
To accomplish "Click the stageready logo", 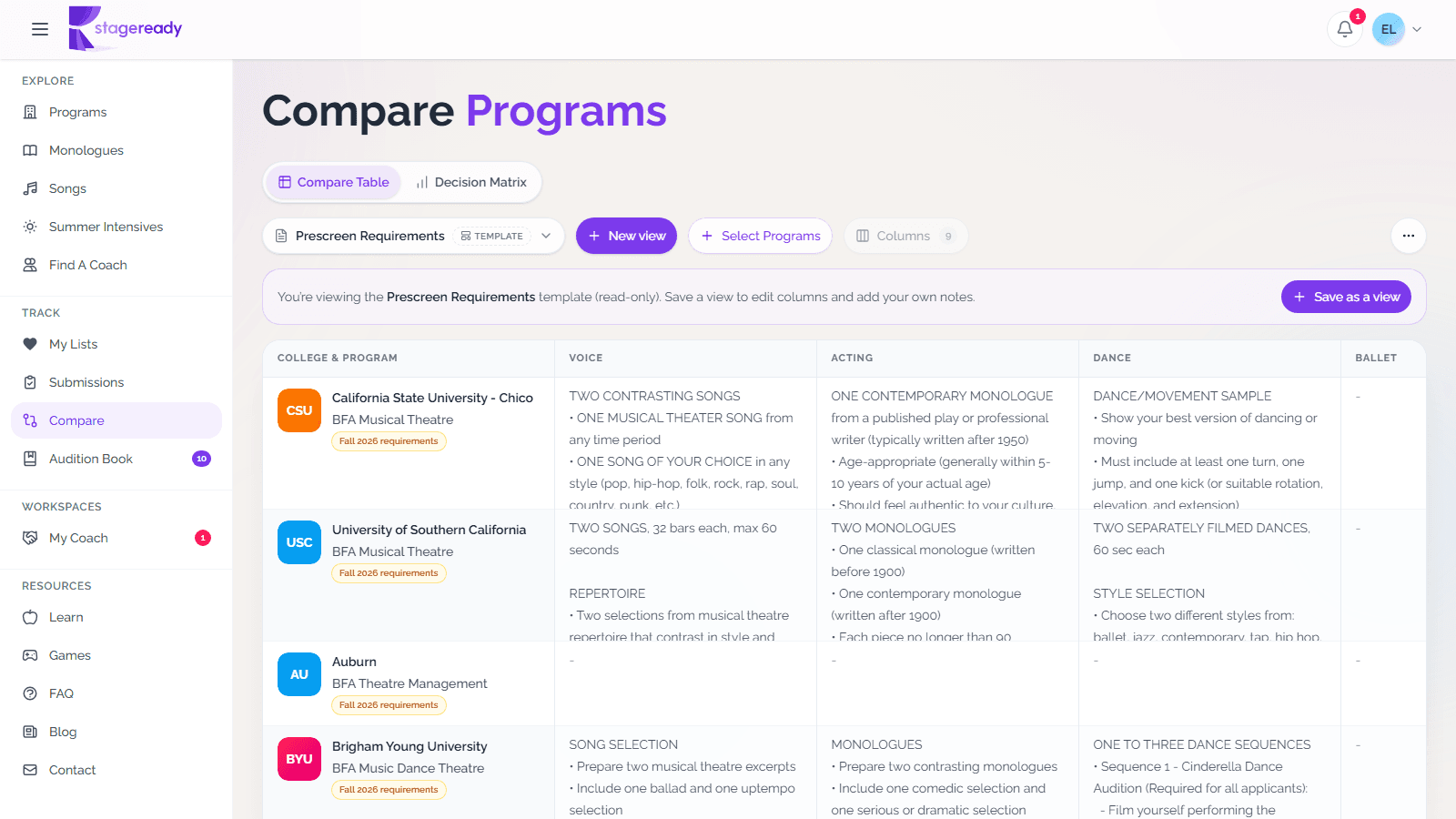I will pos(126,28).
